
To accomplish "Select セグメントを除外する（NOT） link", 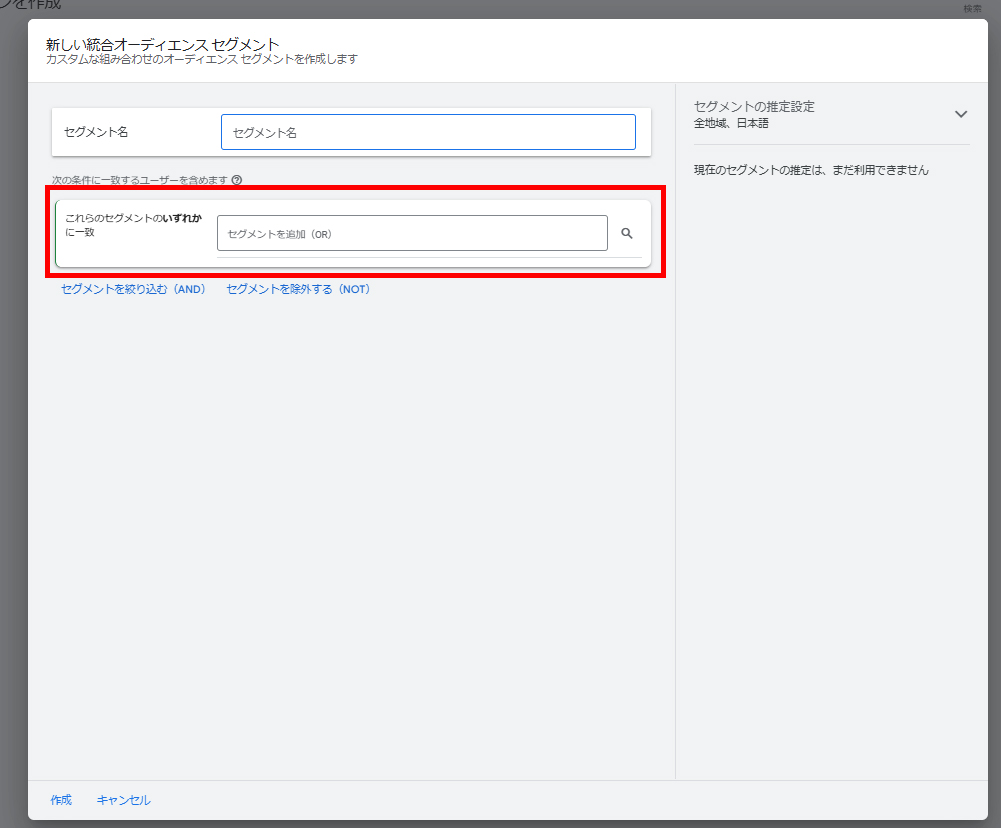I will click(298, 289).
